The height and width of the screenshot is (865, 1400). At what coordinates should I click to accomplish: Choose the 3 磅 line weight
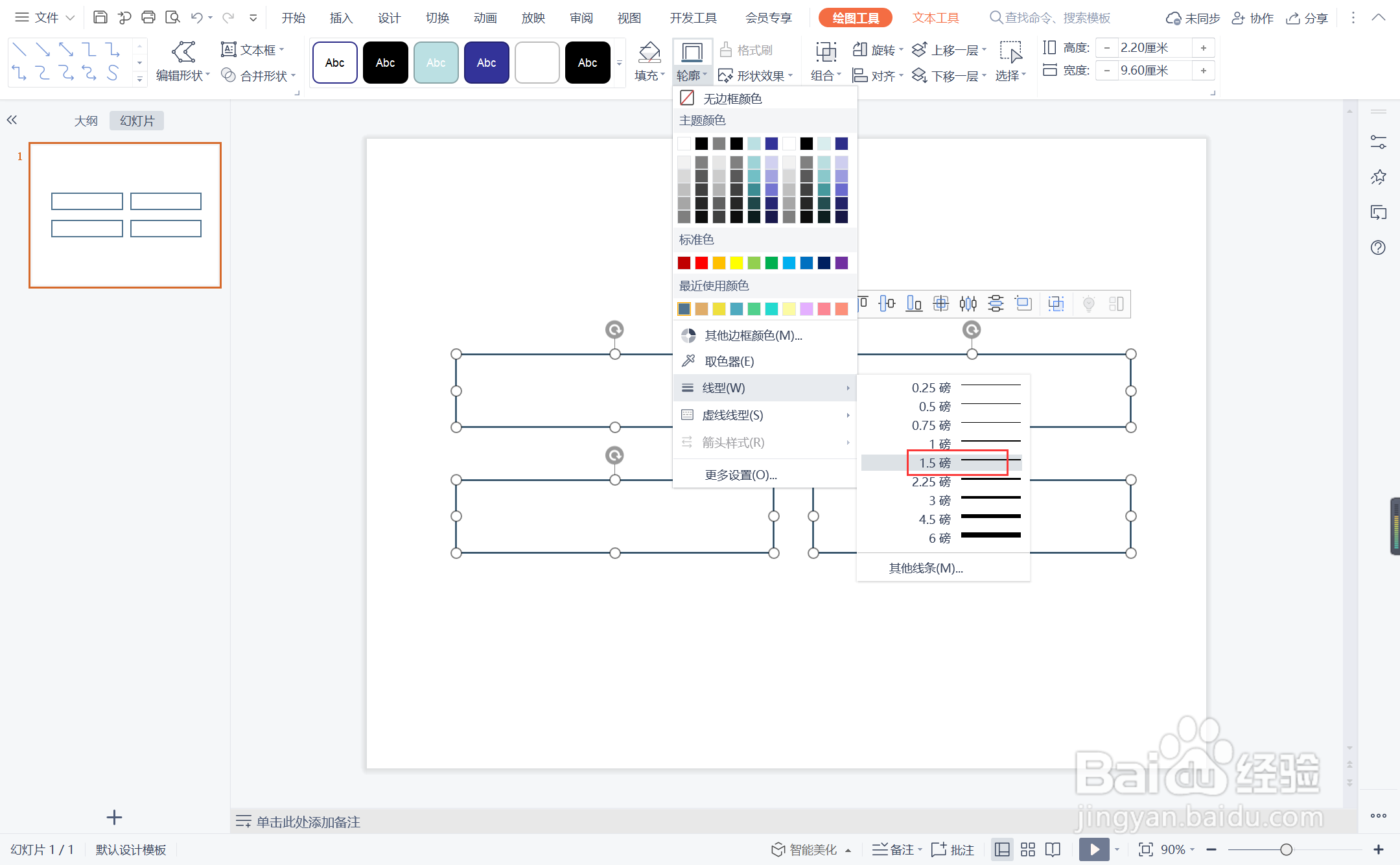943,501
